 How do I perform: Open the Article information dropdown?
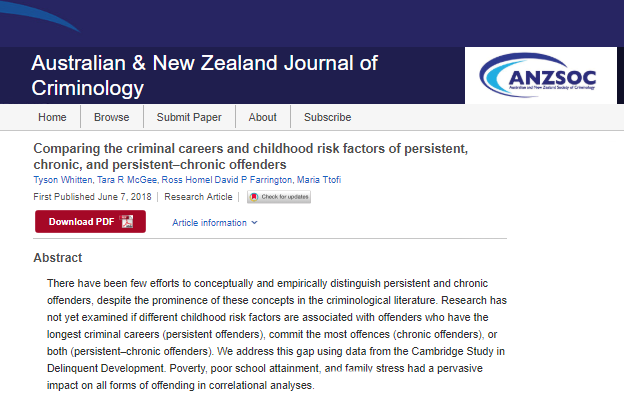click(214, 222)
